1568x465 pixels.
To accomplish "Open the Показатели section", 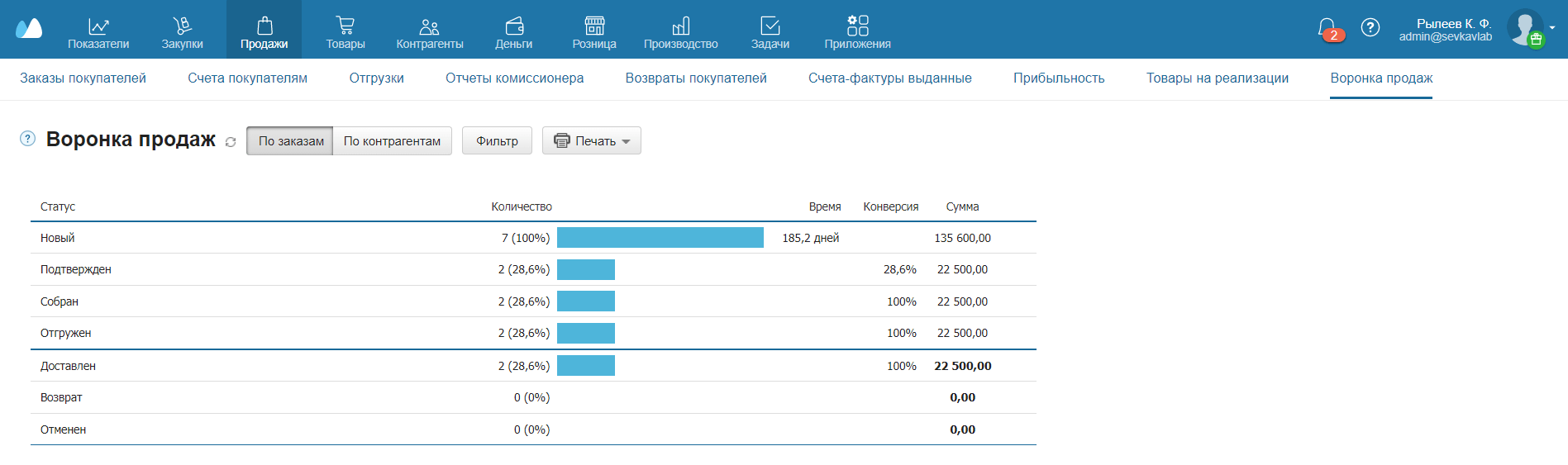I will [x=98, y=33].
